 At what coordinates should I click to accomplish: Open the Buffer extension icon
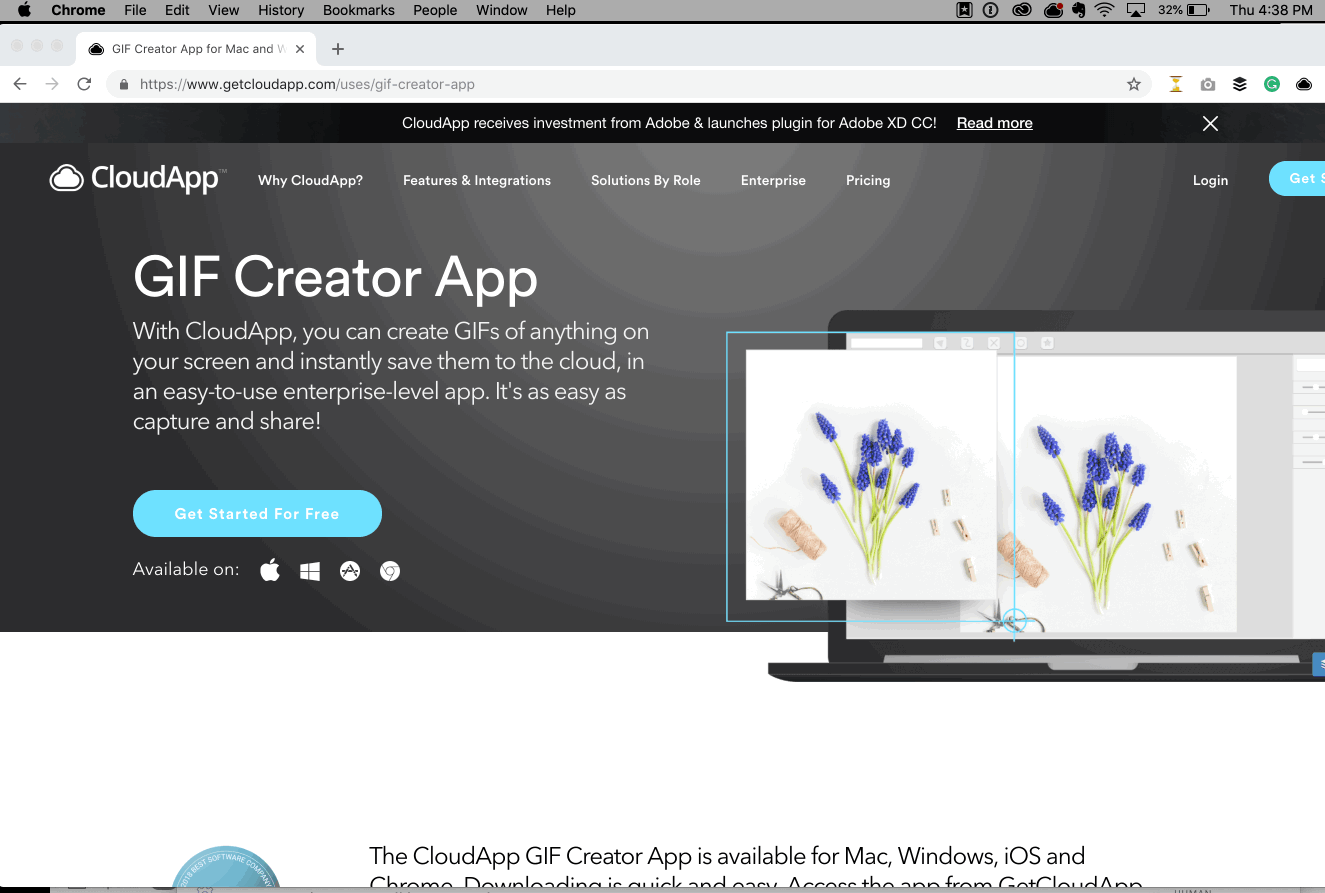click(1239, 84)
